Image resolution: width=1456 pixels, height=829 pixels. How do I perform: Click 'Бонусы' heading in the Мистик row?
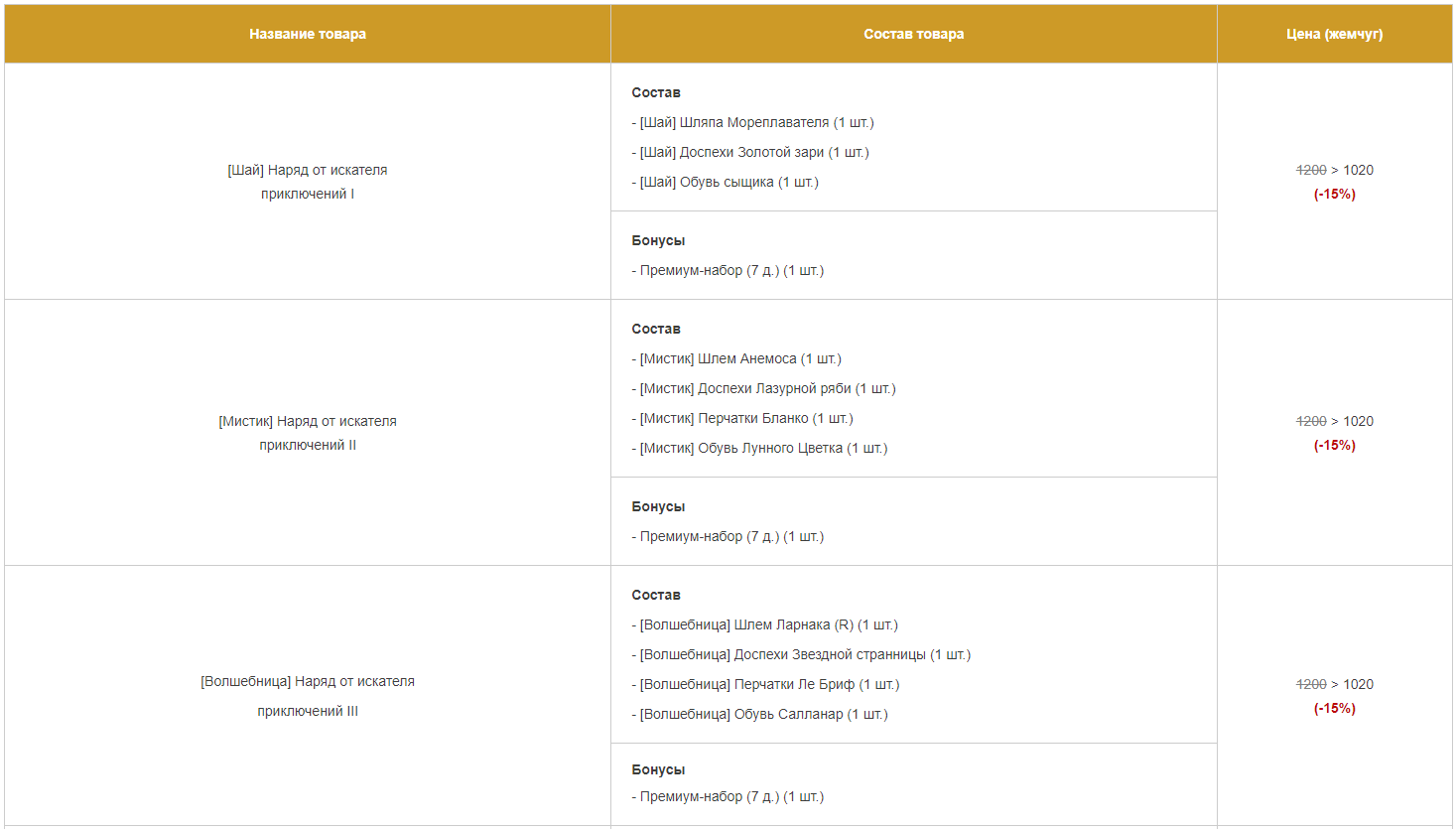click(x=658, y=506)
